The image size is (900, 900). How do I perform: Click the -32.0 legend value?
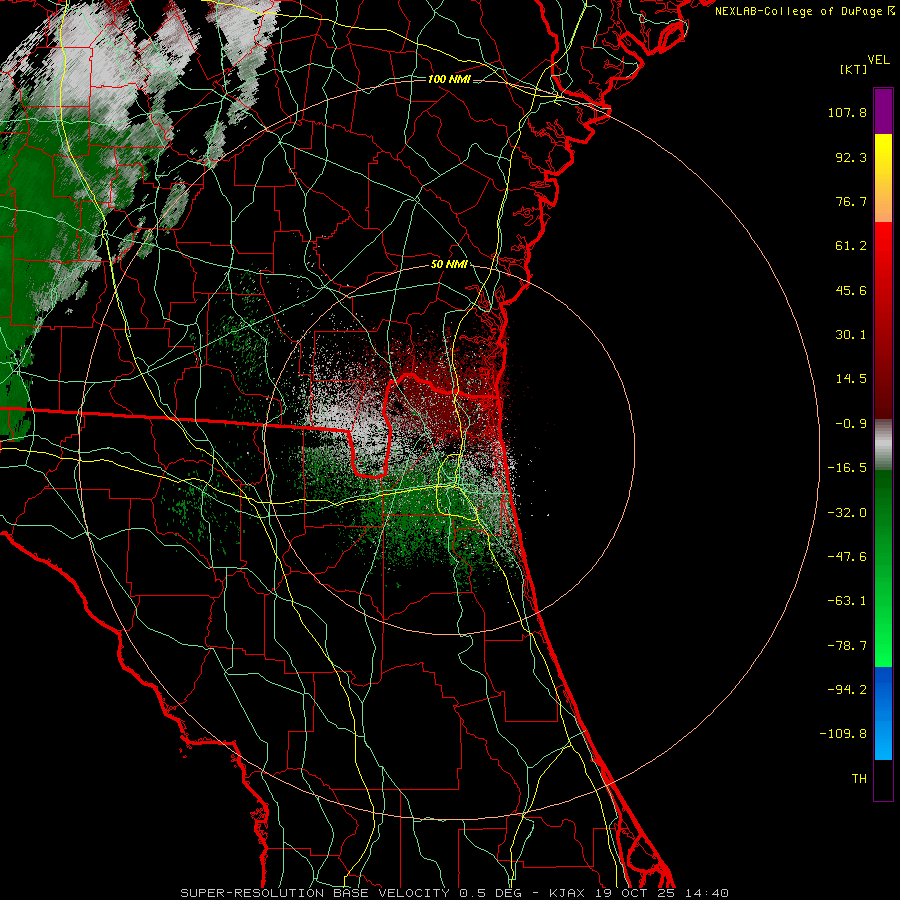point(847,513)
